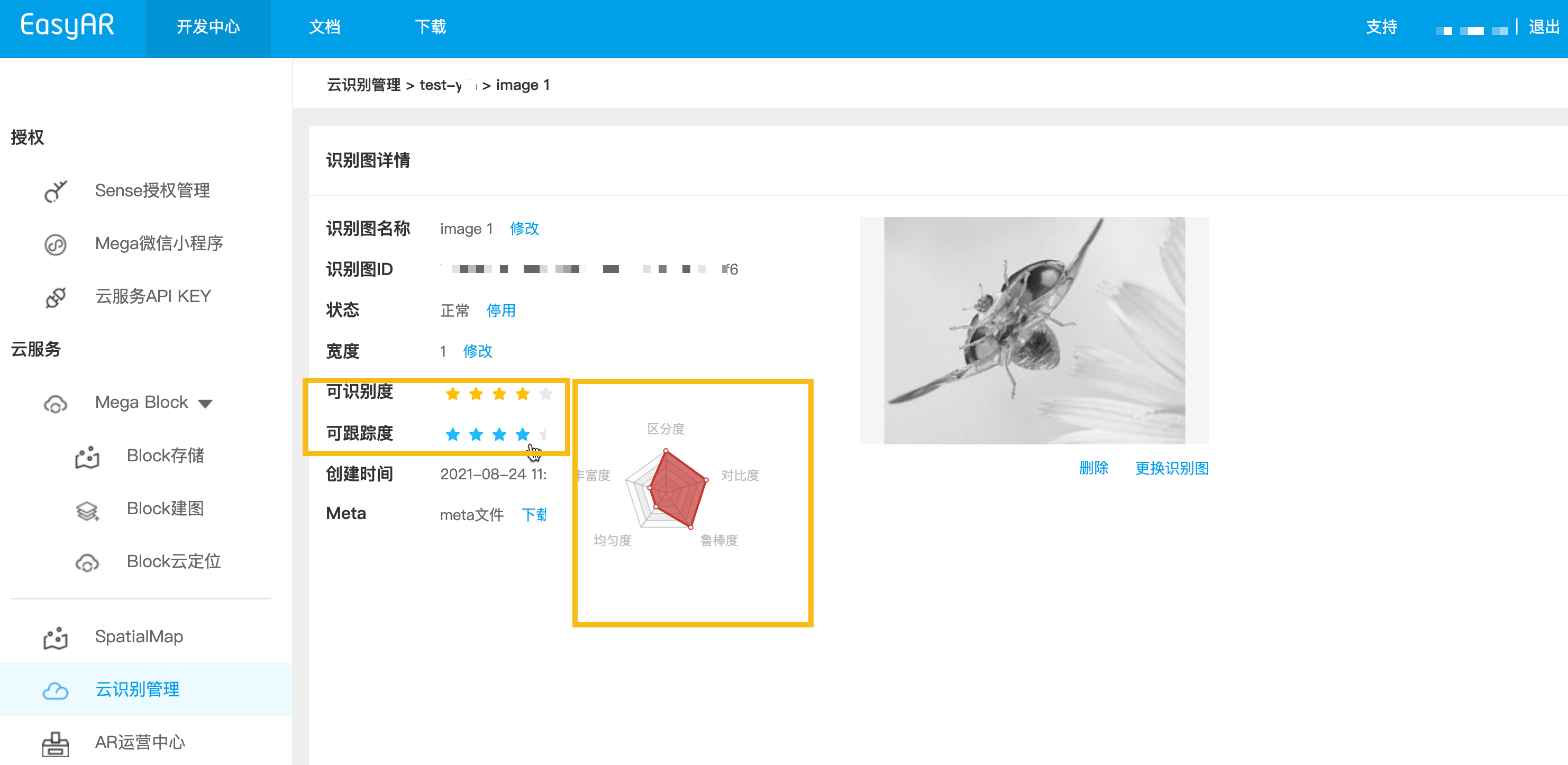Click the 云服务API KEY link icon
The width and height of the screenshot is (1568, 765).
56,297
